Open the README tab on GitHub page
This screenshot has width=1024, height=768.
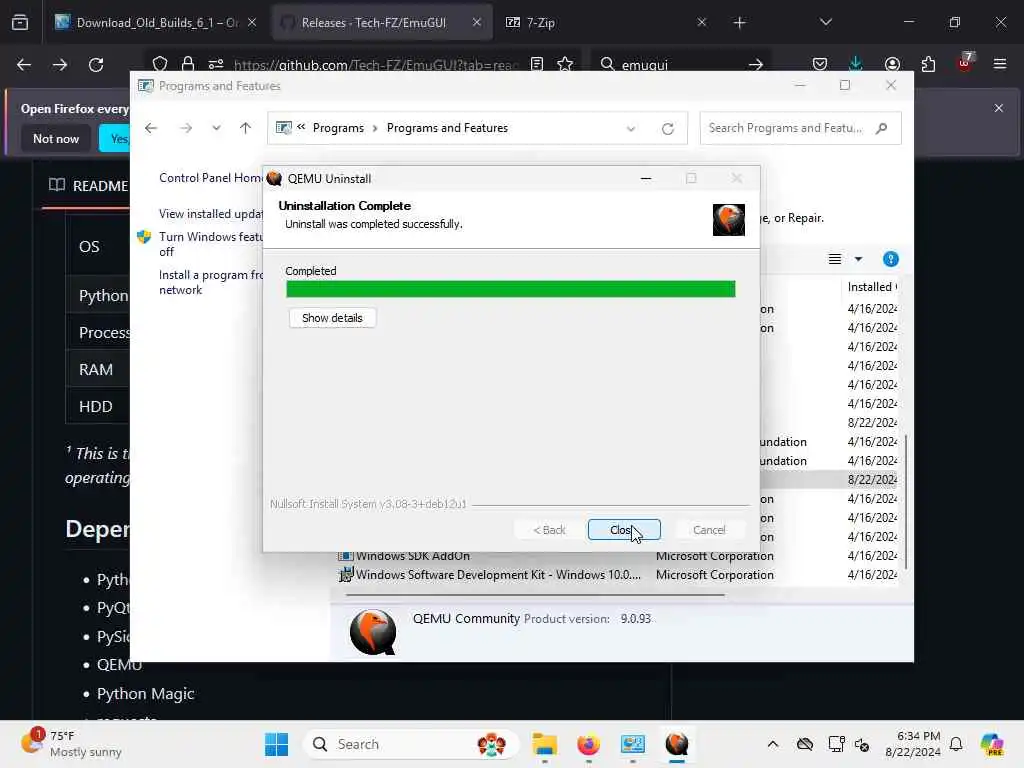coord(88,185)
